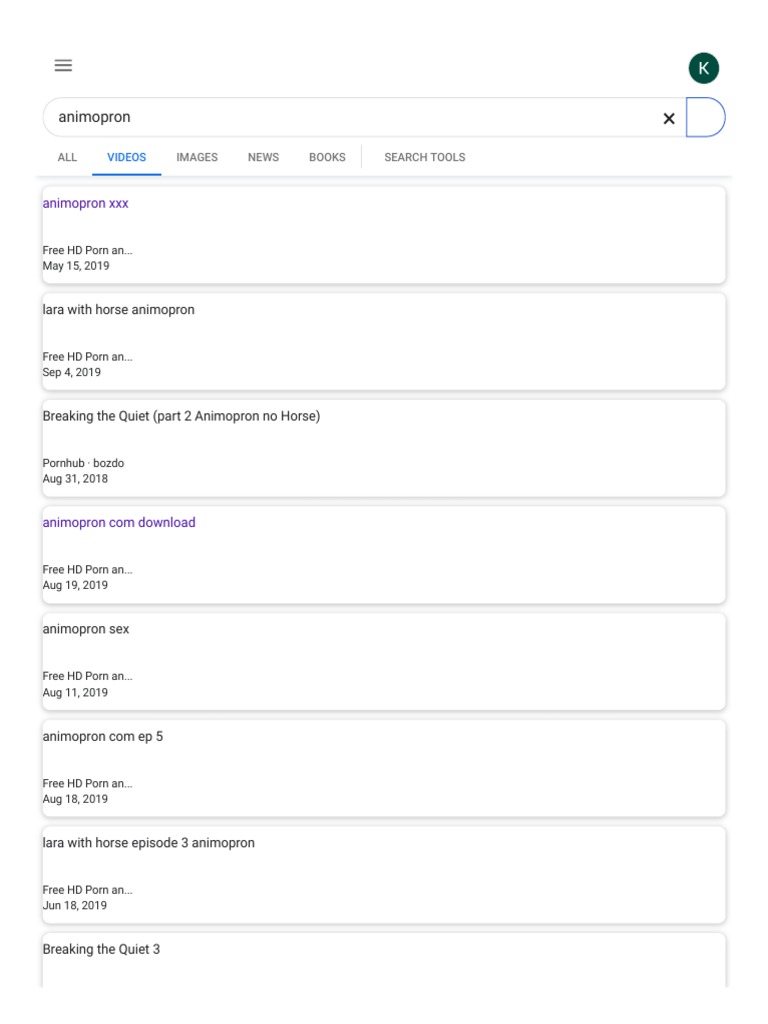Click the May 15, 2019 date text
Image resolution: width=768 pixels, height=1024 pixels.
[x=76, y=266]
